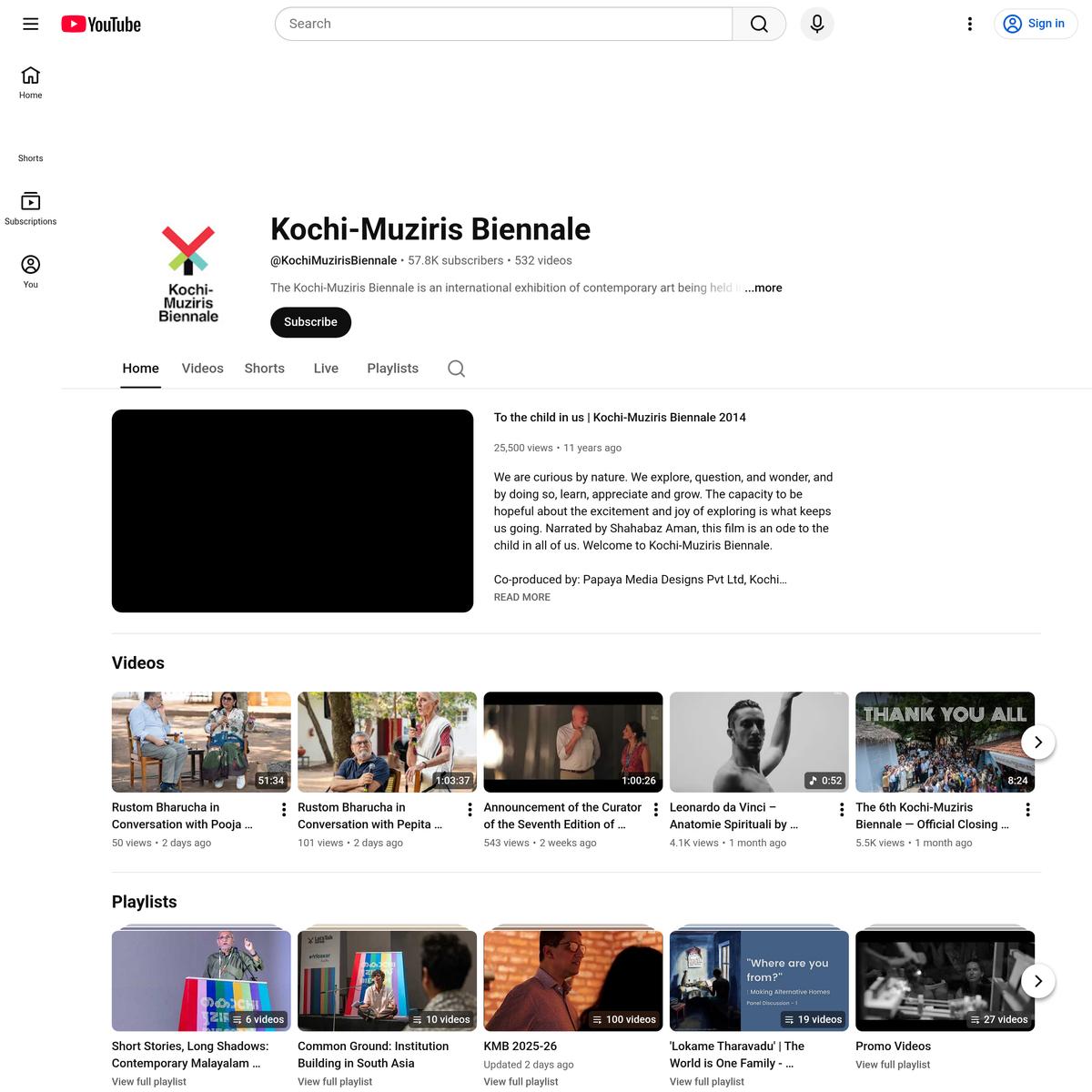Click the search magnifier button

coord(759,24)
